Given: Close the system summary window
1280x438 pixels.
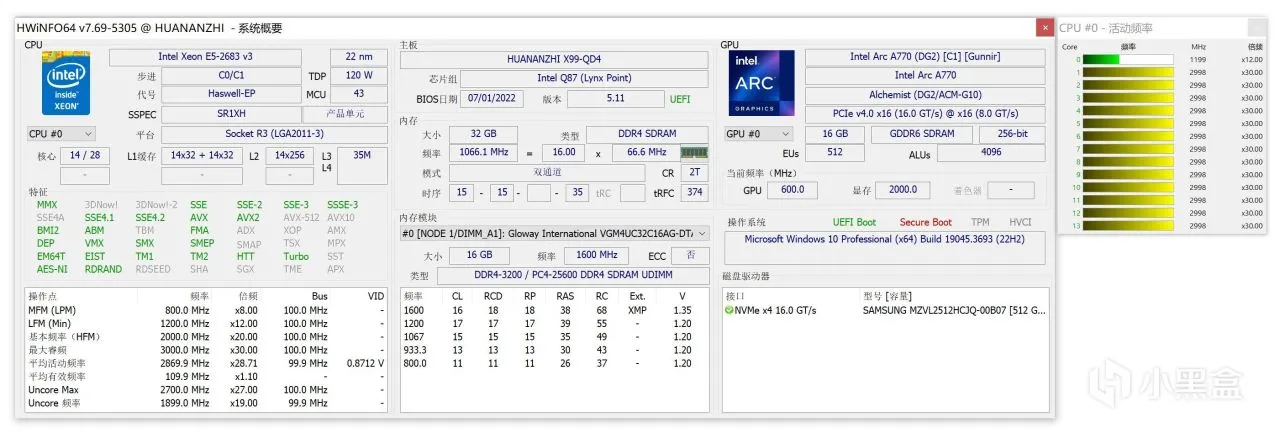Looking at the screenshot, I should (x=1045, y=28).
